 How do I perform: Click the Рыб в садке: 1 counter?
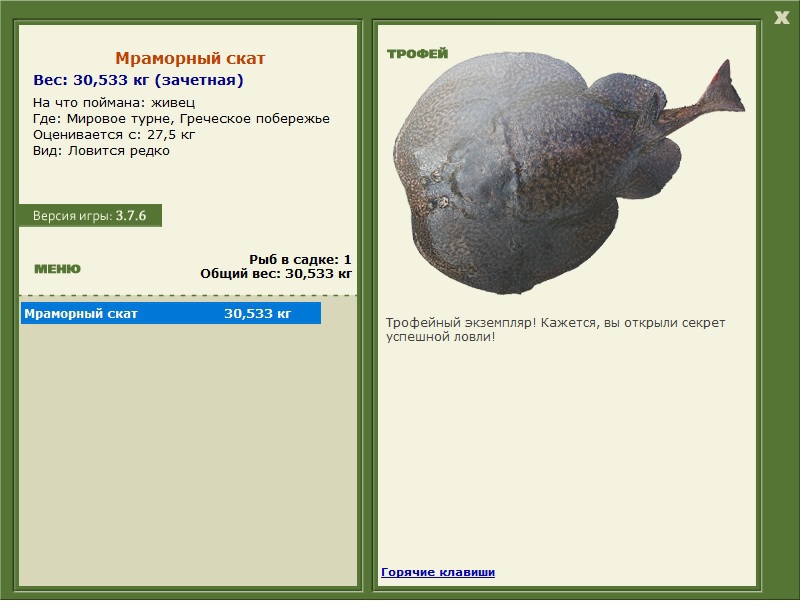(x=300, y=259)
